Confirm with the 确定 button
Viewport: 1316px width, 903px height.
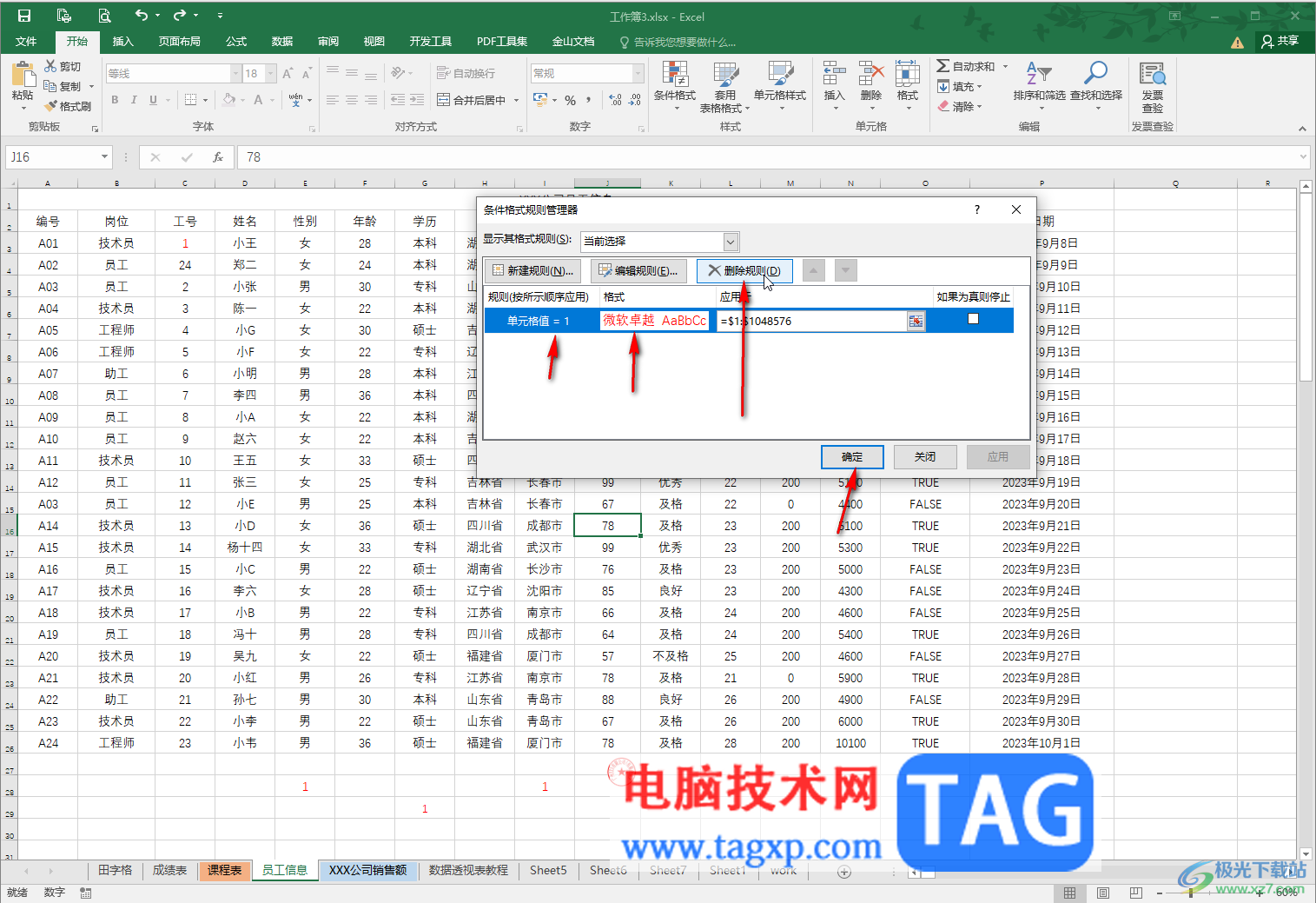(x=852, y=457)
